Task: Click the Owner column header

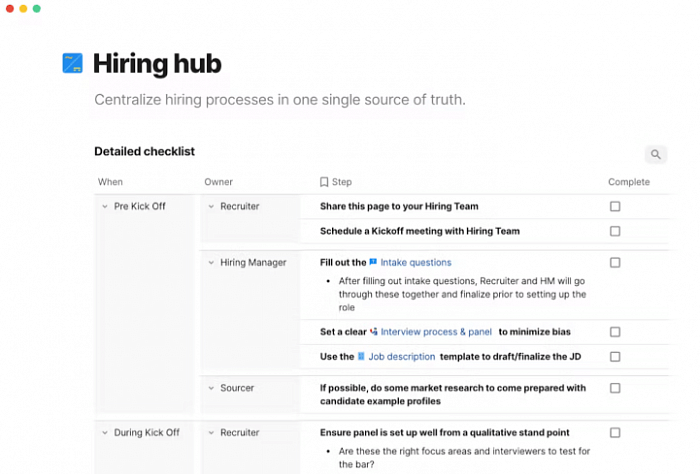Action: tap(218, 182)
